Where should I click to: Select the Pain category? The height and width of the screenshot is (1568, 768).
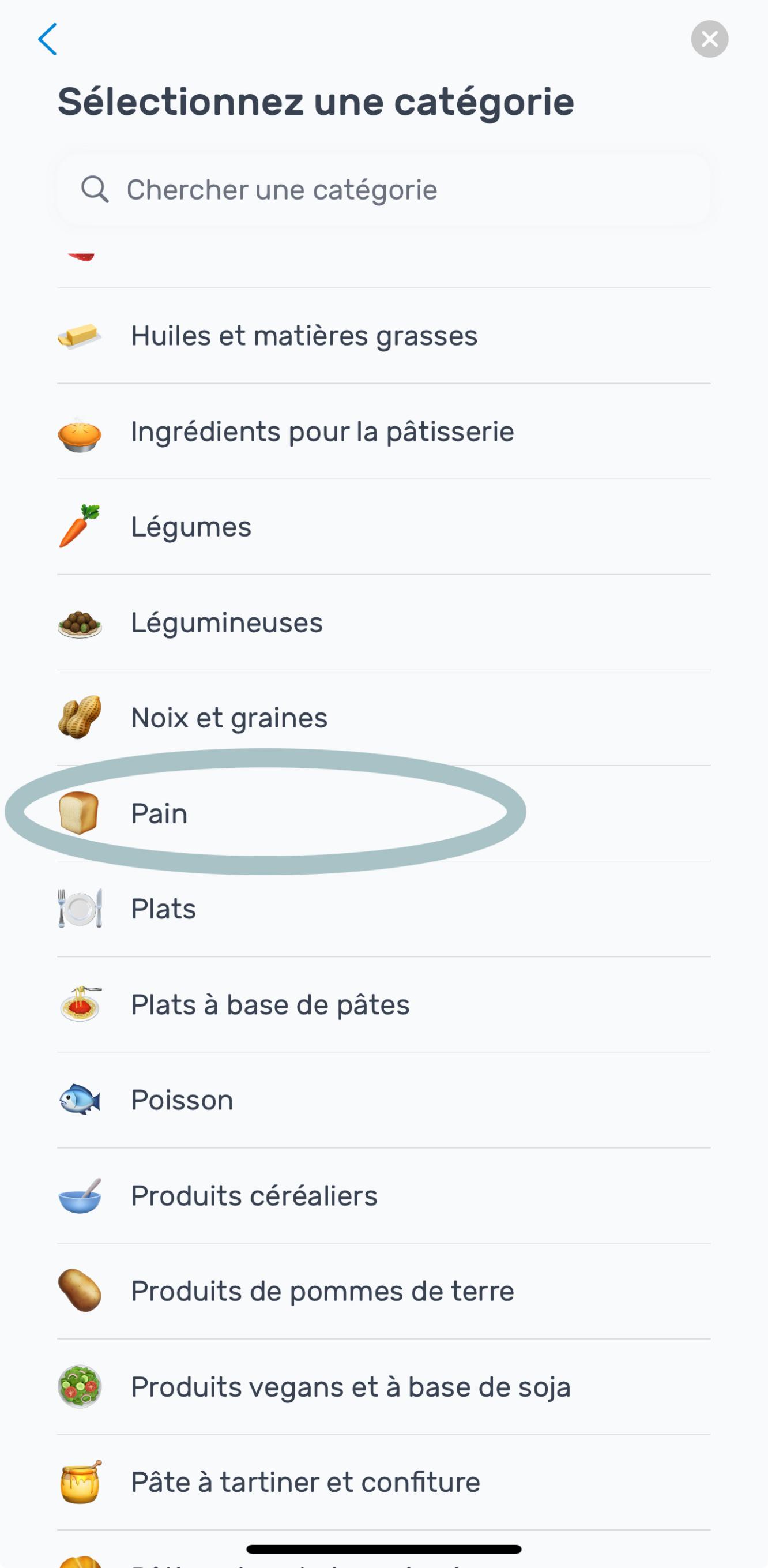(160, 814)
